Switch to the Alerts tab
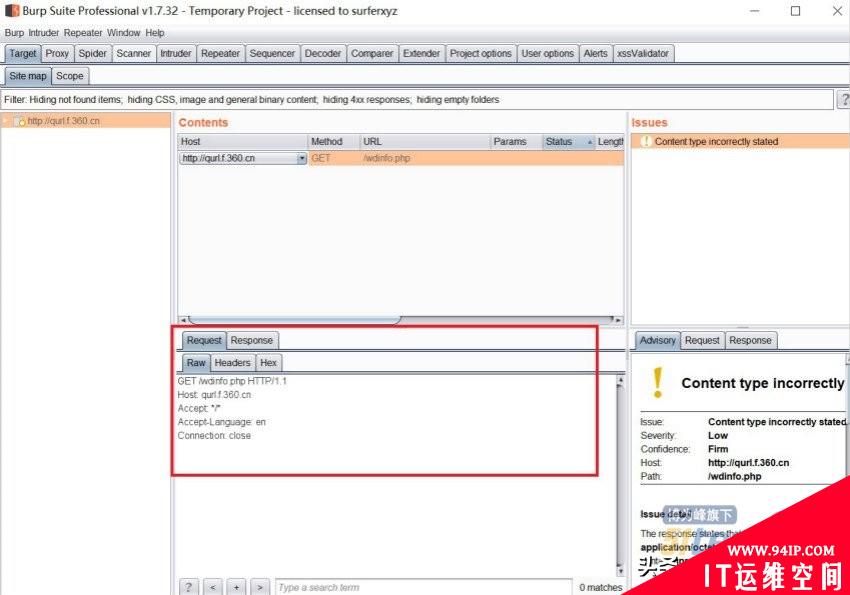 tap(595, 54)
